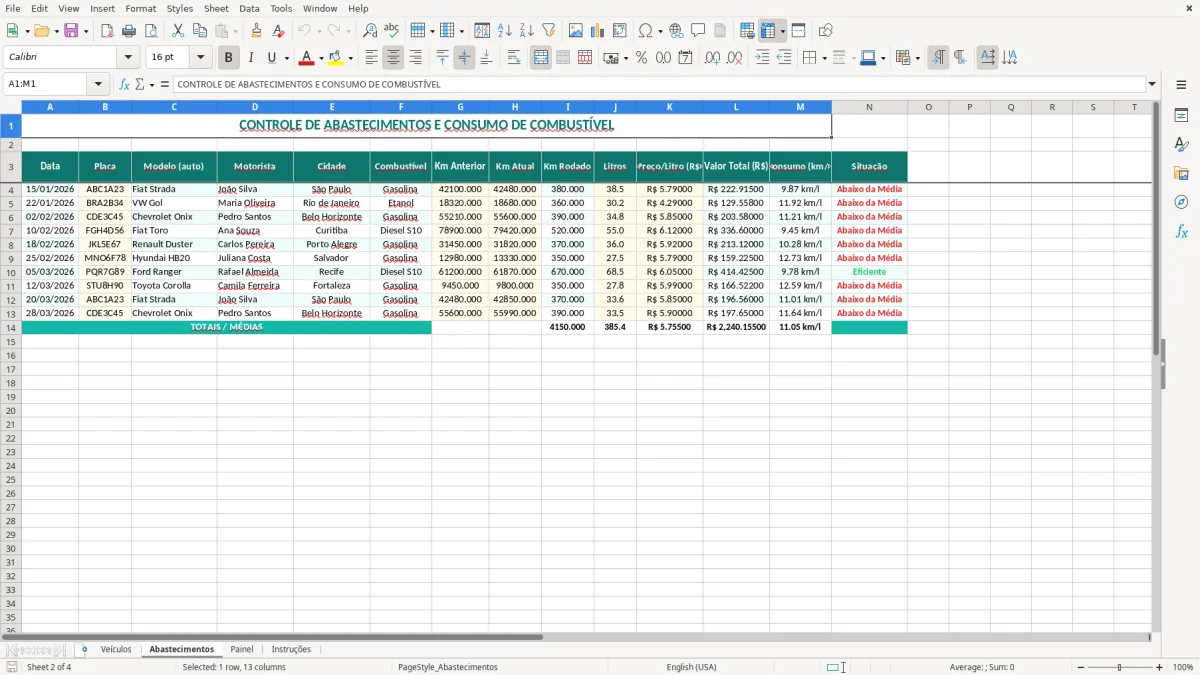Switch to the Instruções sheet tab
The height and width of the screenshot is (675, 1200).
point(291,649)
